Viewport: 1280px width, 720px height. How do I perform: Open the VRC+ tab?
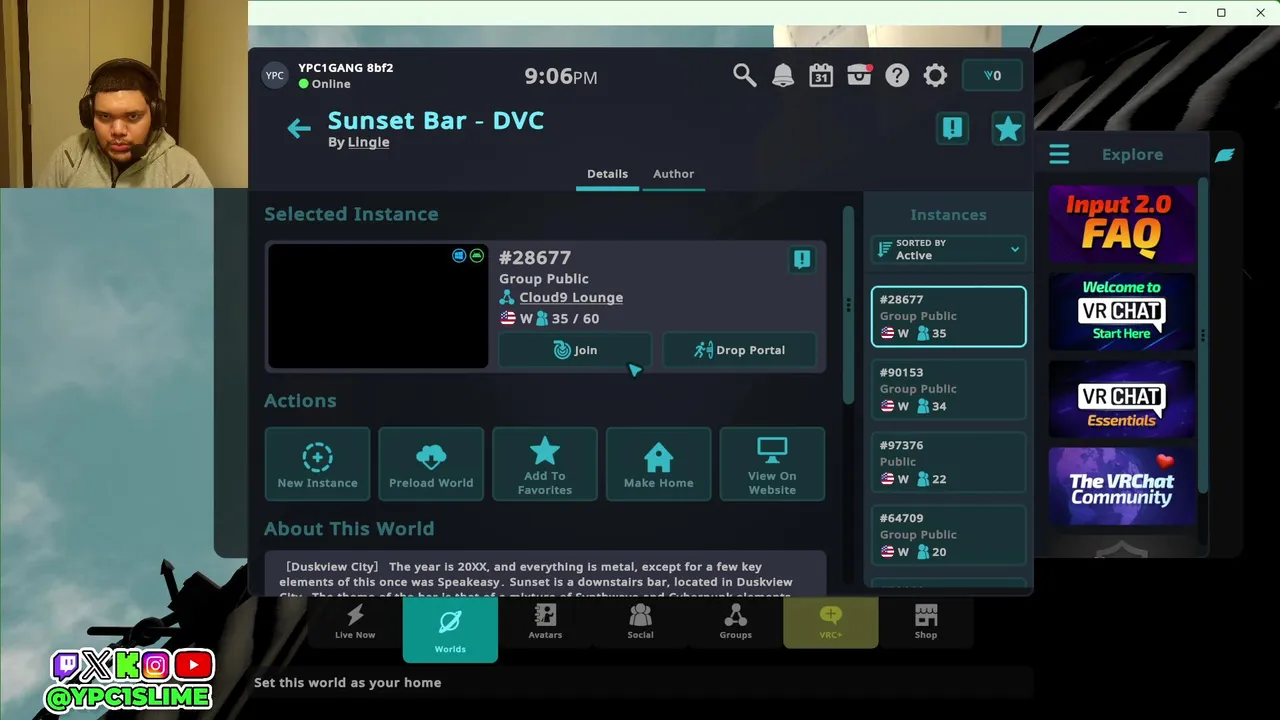(830, 622)
